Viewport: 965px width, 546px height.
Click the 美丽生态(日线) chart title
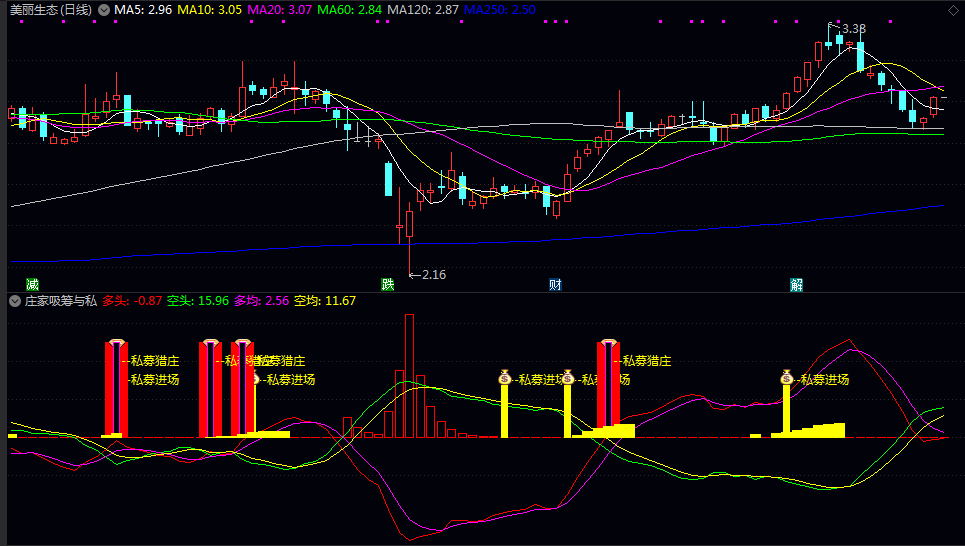[52, 10]
